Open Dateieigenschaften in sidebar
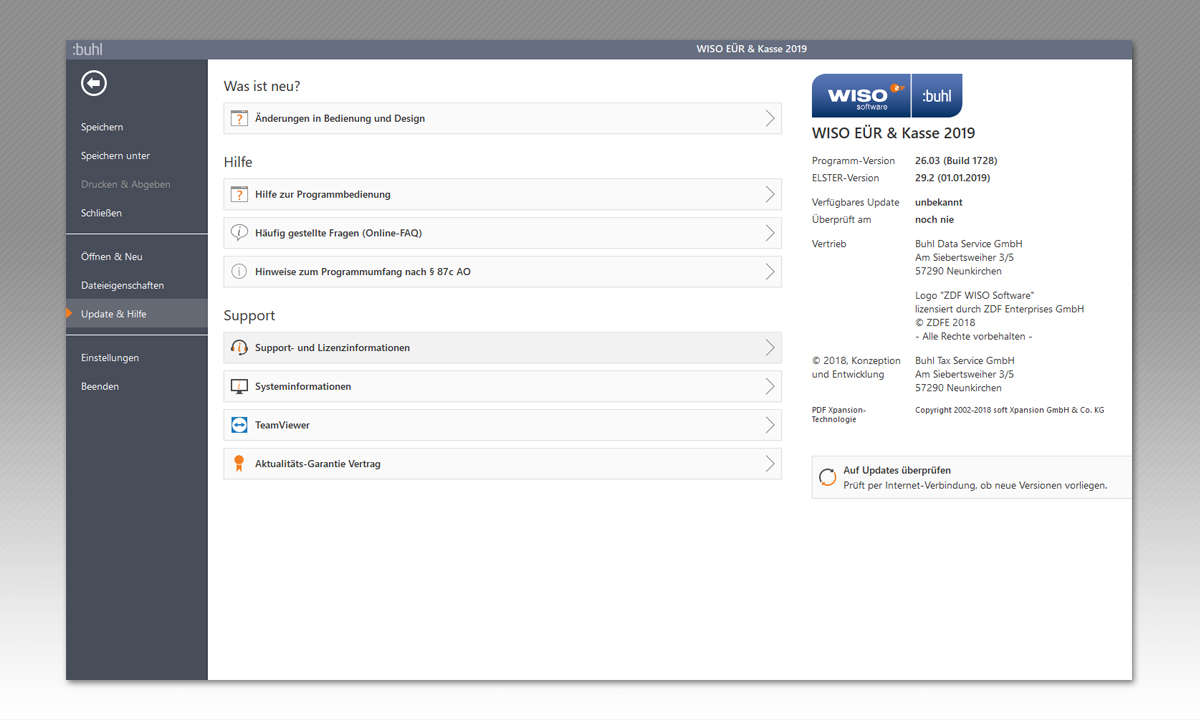1200x720 pixels. coord(122,285)
